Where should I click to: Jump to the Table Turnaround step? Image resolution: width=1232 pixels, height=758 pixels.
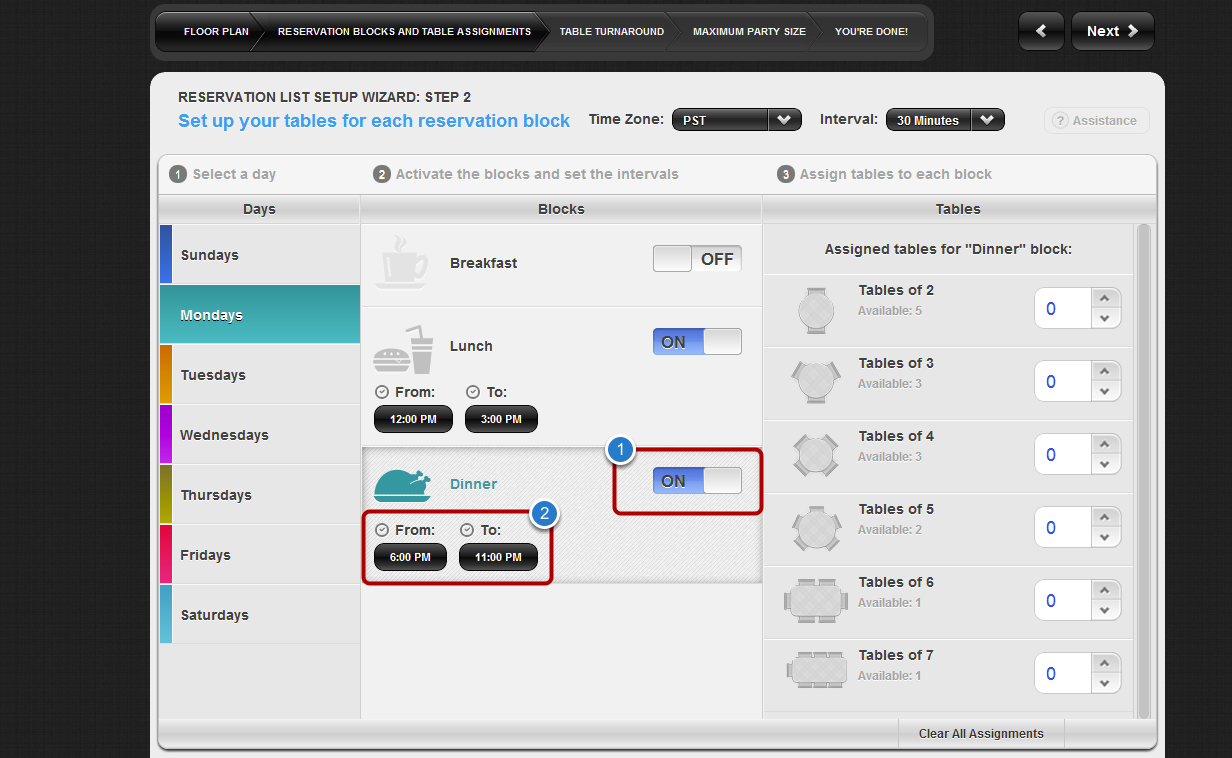pos(611,32)
